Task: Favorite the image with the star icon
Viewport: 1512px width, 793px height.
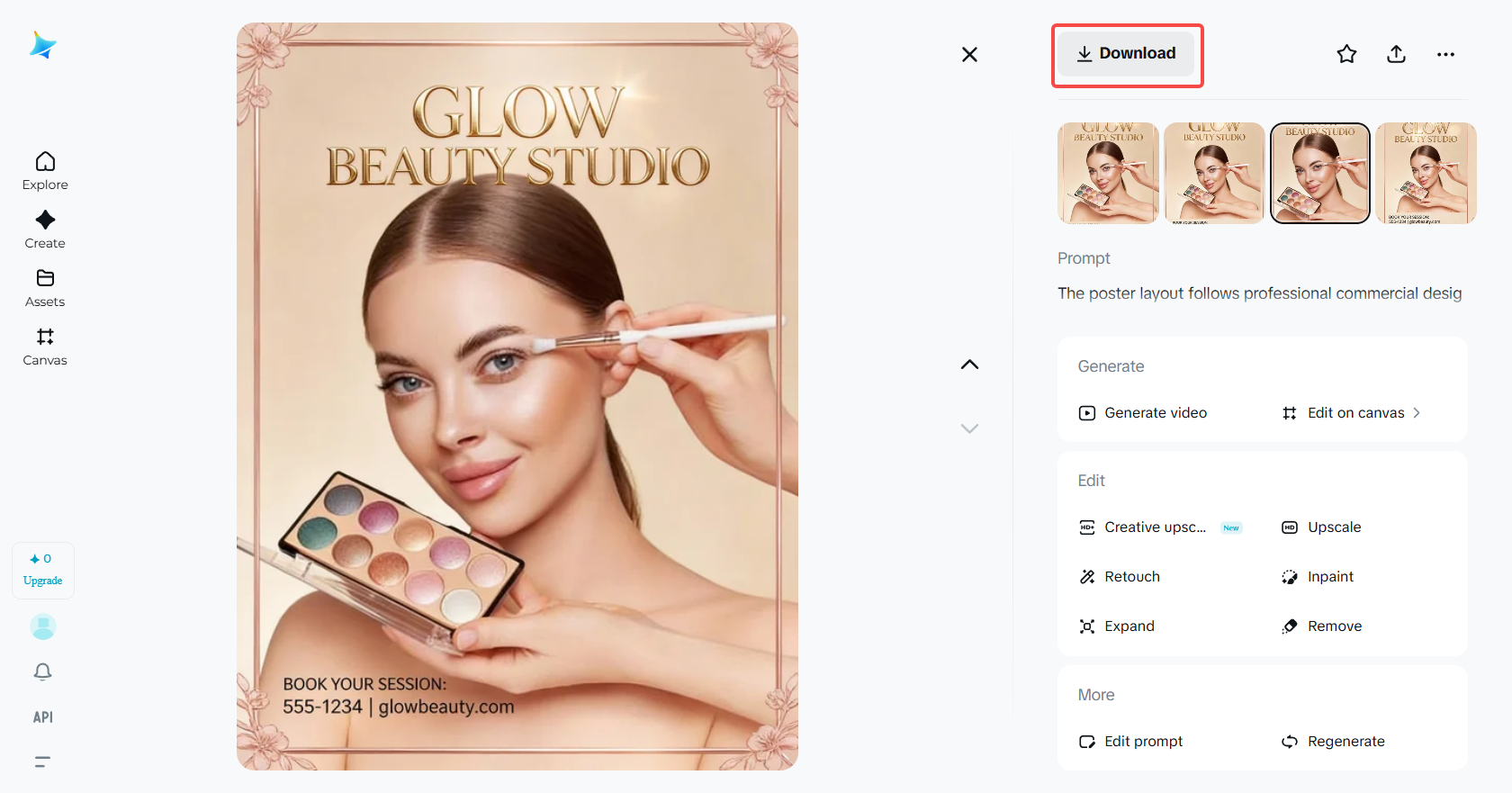Action: pyautogui.click(x=1346, y=54)
